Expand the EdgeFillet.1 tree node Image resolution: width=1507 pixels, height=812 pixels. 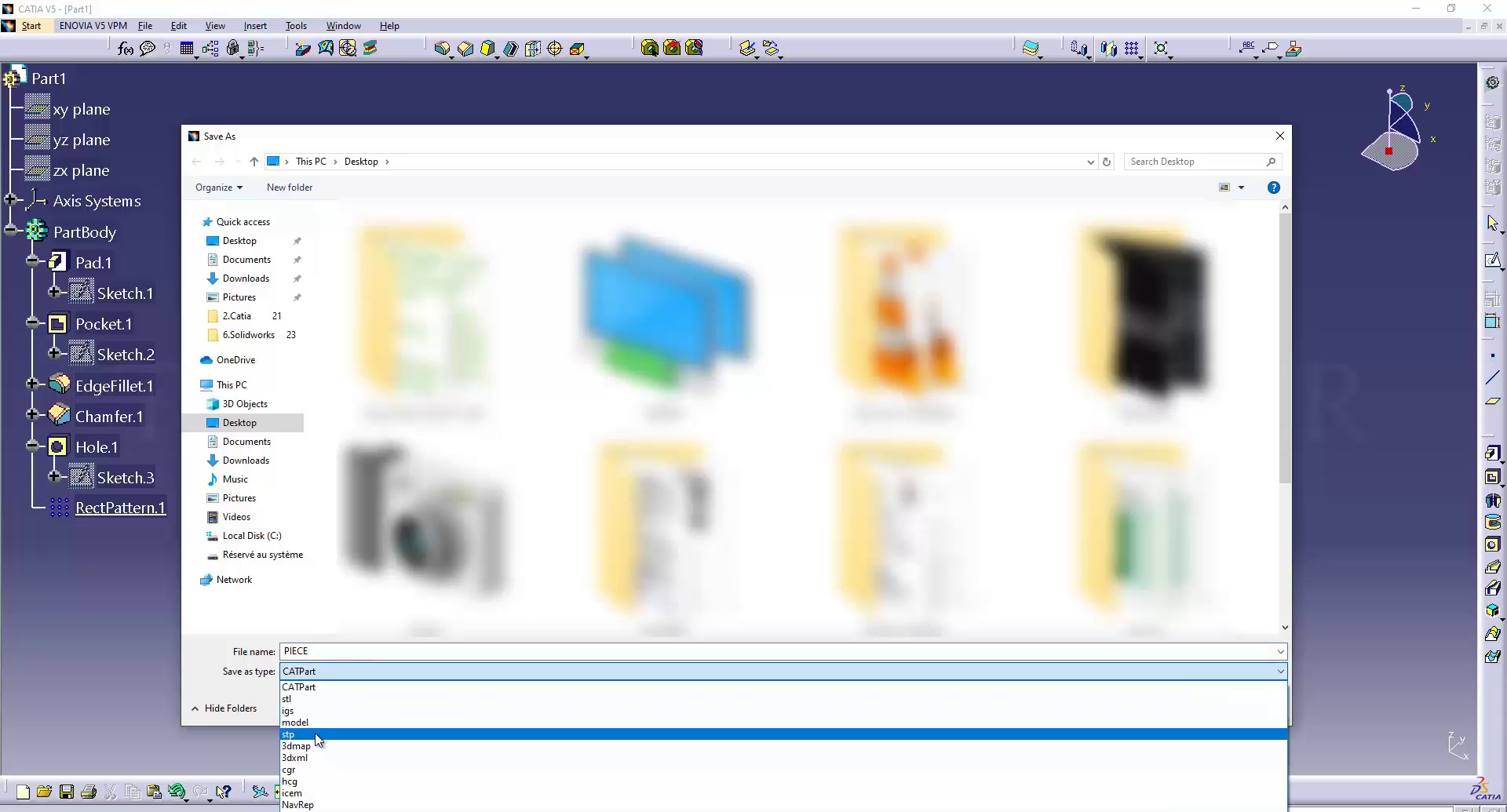point(32,384)
